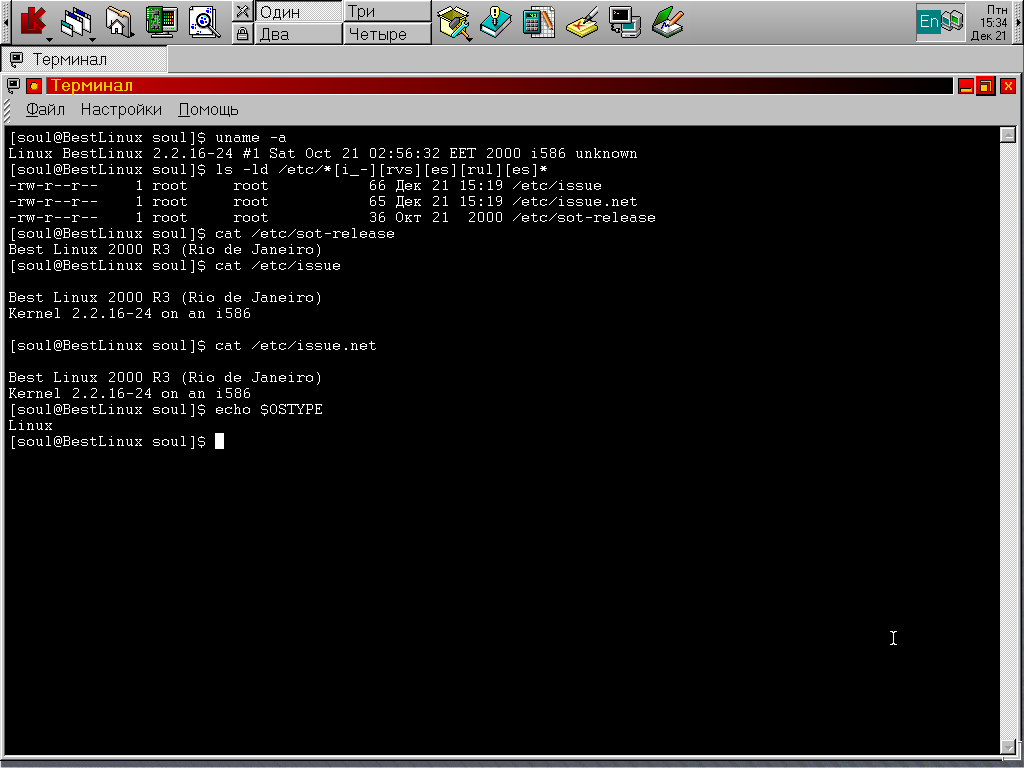Open the home directory panel icon
The height and width of the screenshot is (768, 1024).
(119, 22)
